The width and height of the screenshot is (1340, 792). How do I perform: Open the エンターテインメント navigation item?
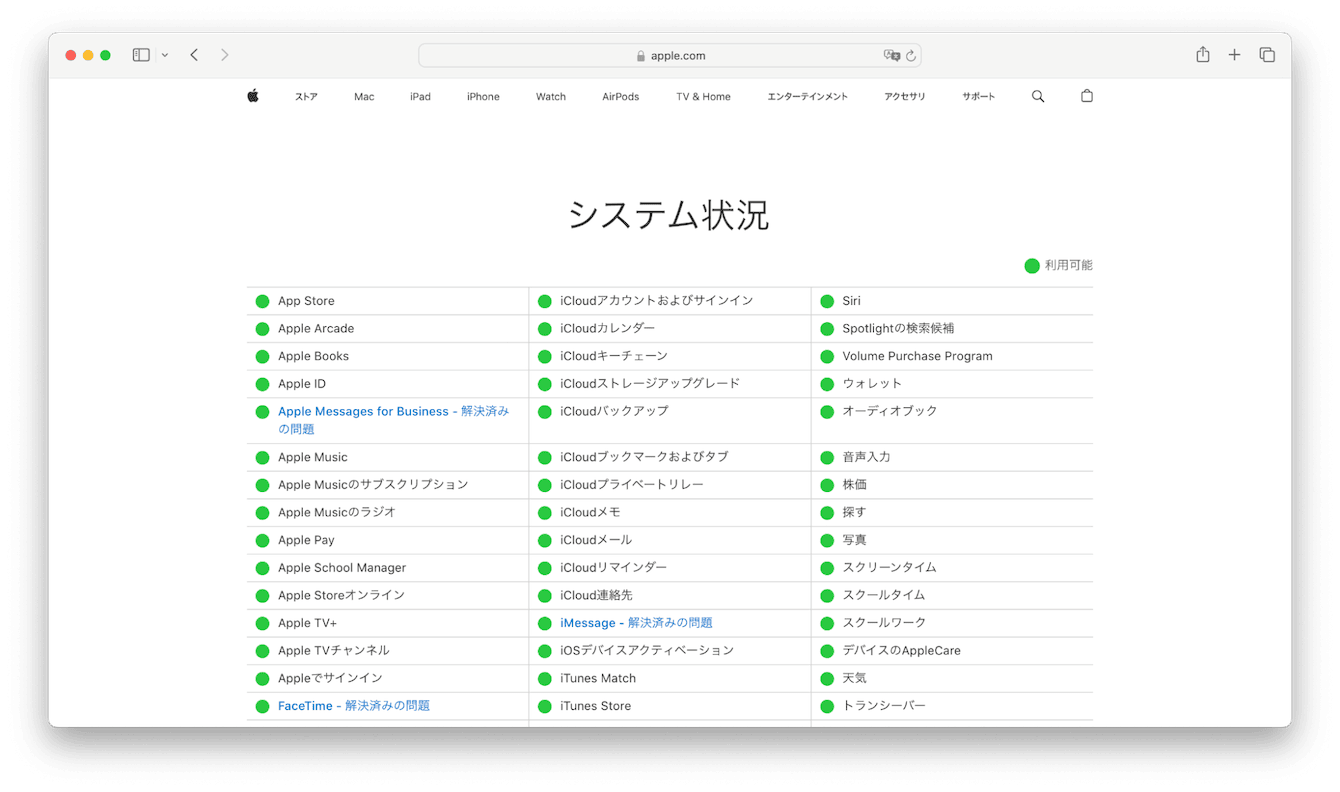pyautogui.click(x=807, y=97)
